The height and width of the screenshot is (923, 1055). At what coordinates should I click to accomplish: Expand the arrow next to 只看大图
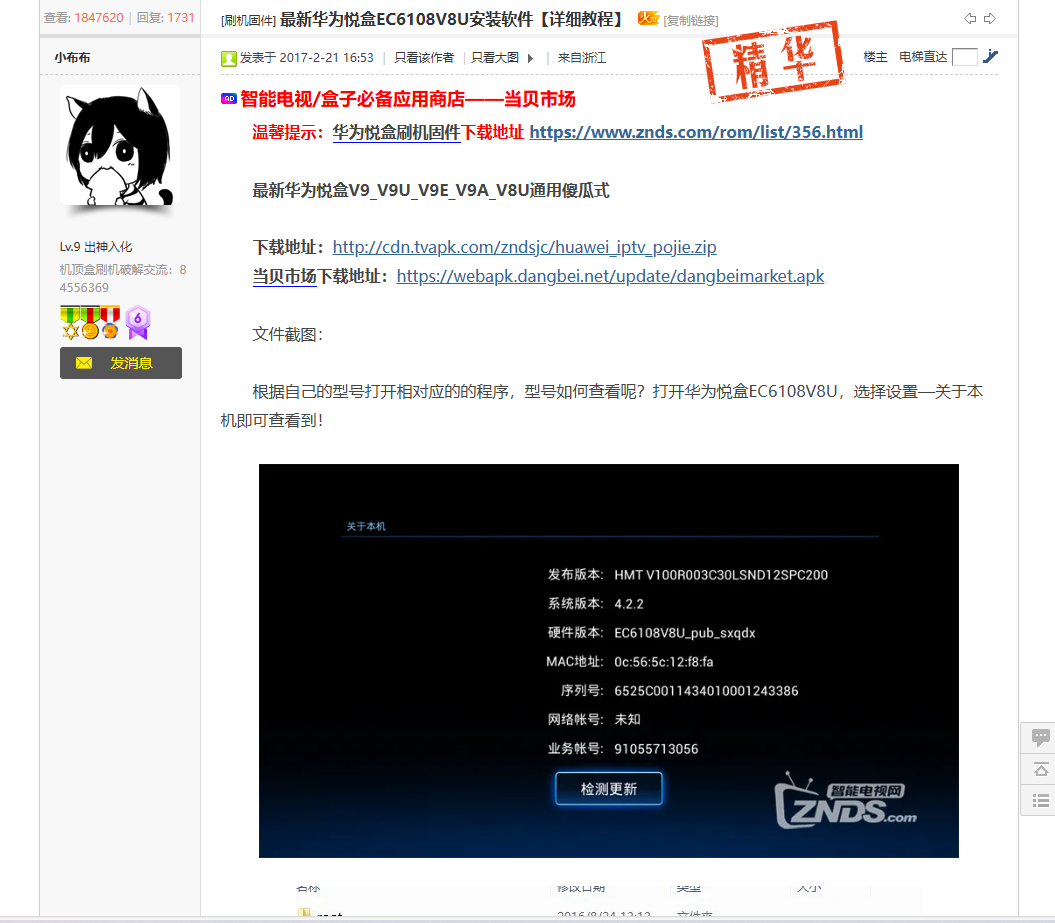[530, 59]
